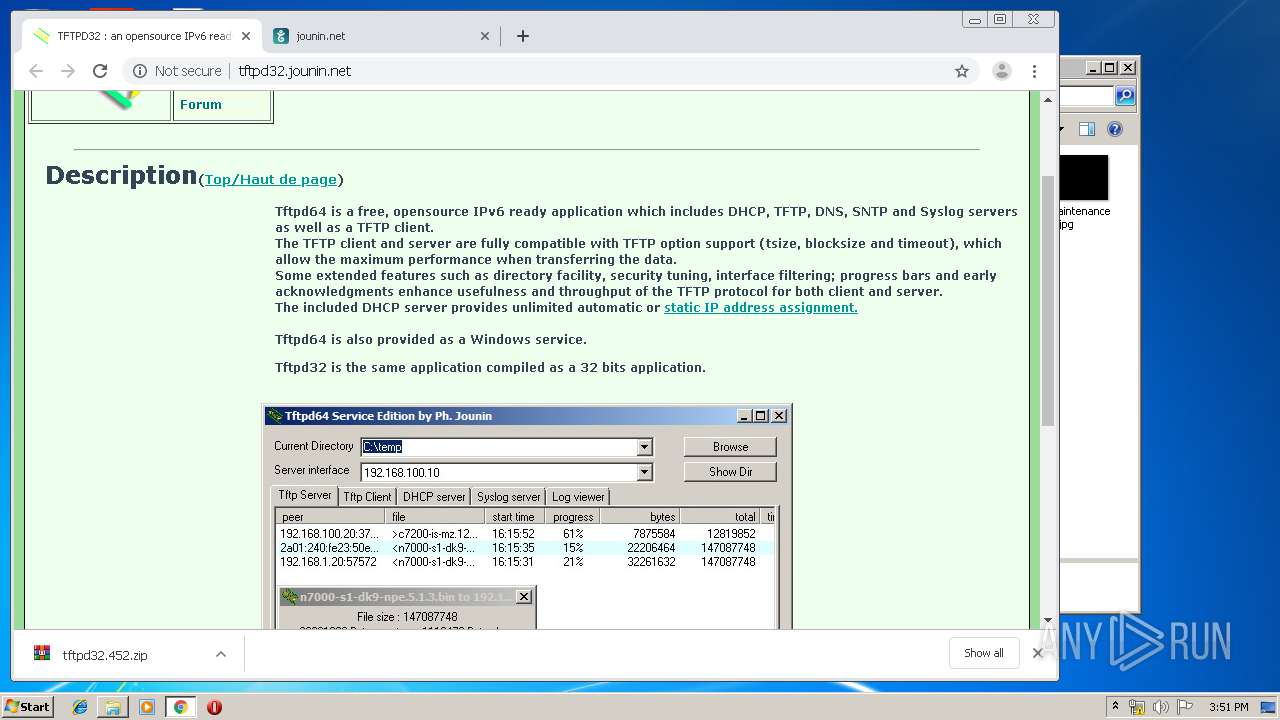This screenshot has width=1280, height=720.
Task: Select the Tftp Server tab
Action: point(305,495)
